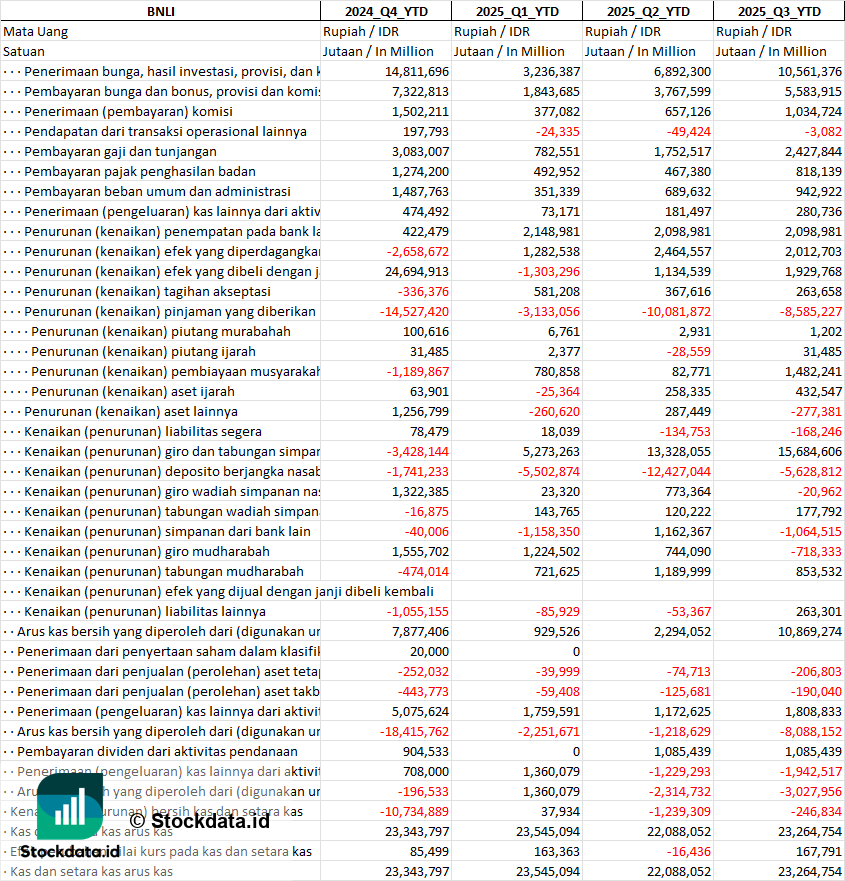Select red value -718,333

click(816, 552)
